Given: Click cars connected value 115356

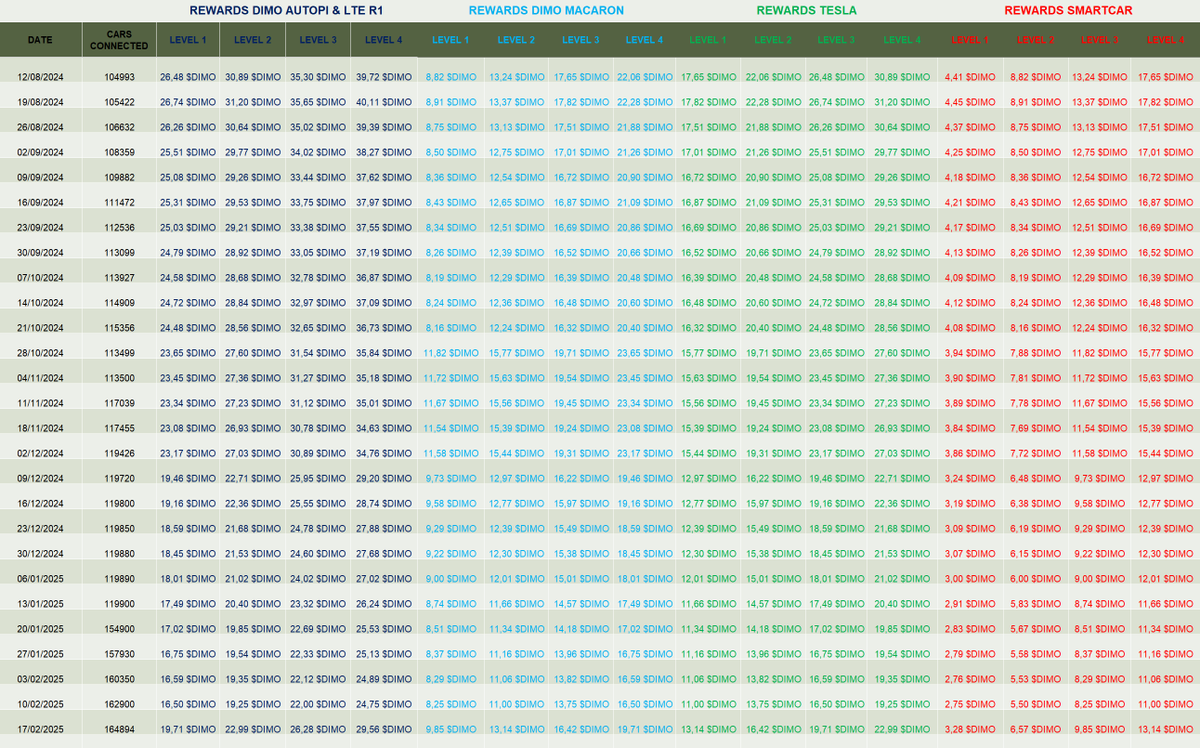Looking at the screenshot, I should tap(119, 328).
